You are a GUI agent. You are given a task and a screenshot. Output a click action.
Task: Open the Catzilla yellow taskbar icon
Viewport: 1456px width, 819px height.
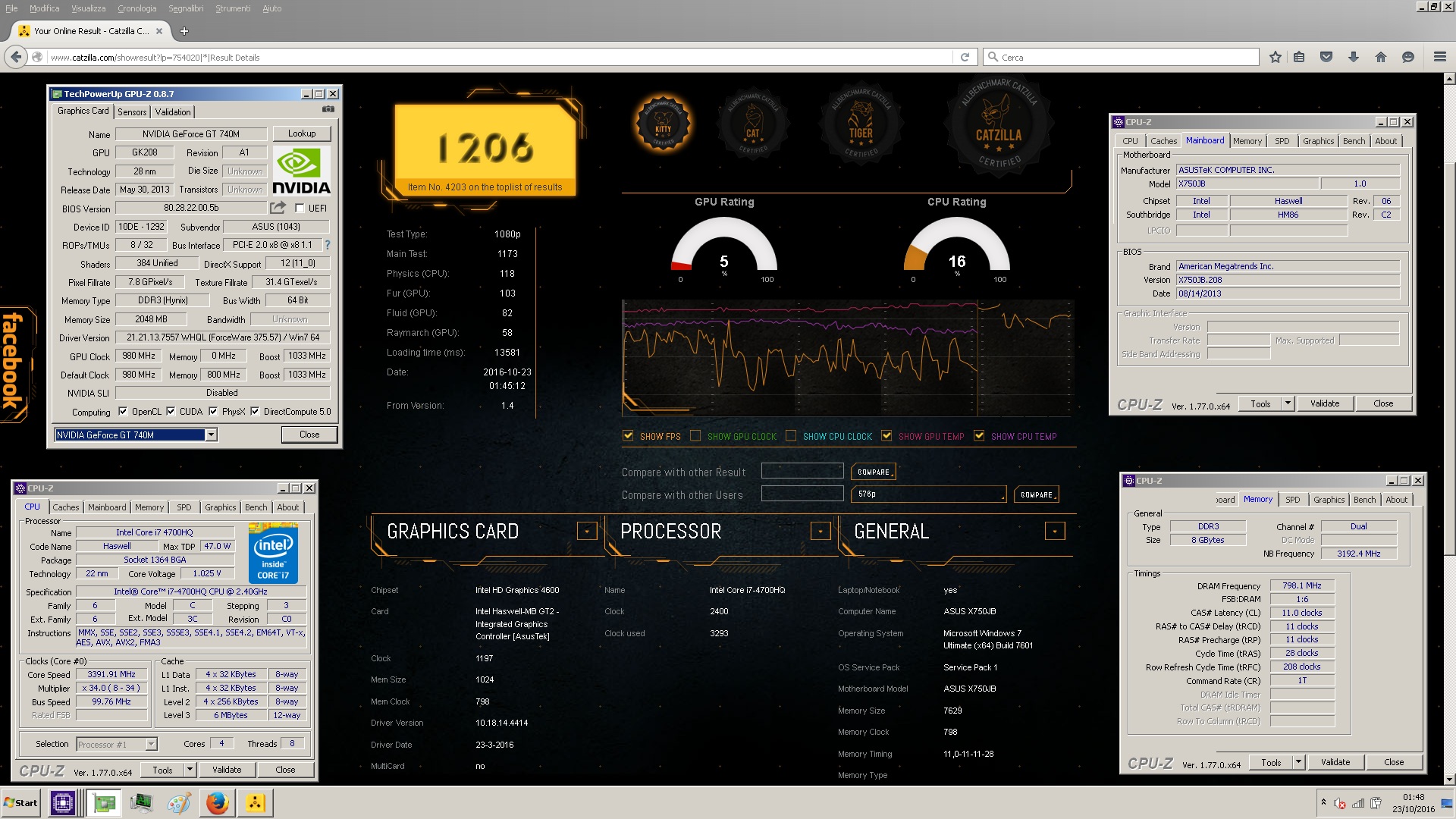[x=255, y=803]
